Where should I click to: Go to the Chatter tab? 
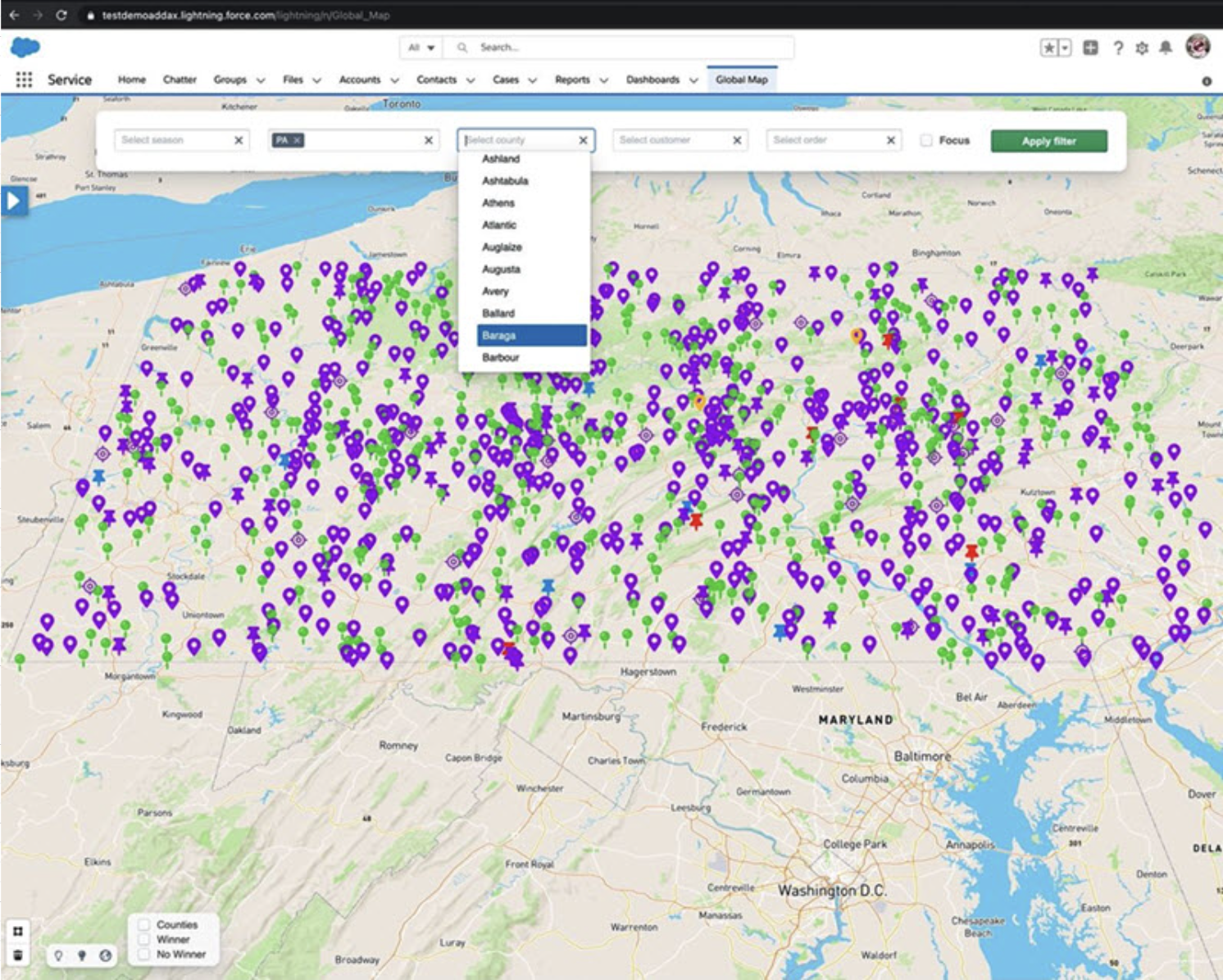[180, 79]
